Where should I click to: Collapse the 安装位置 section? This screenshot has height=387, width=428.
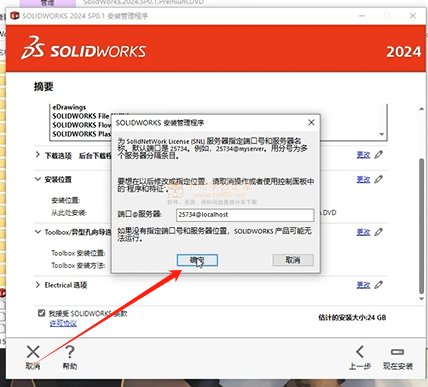pyautogui.click(x=38, y=179)
